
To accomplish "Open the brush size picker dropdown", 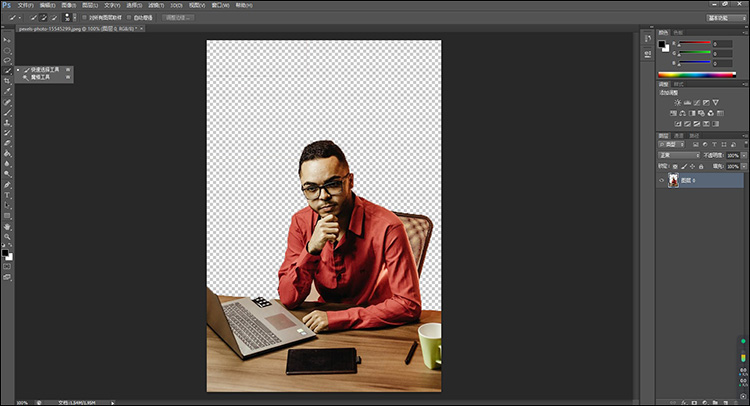I will (75, 18).
